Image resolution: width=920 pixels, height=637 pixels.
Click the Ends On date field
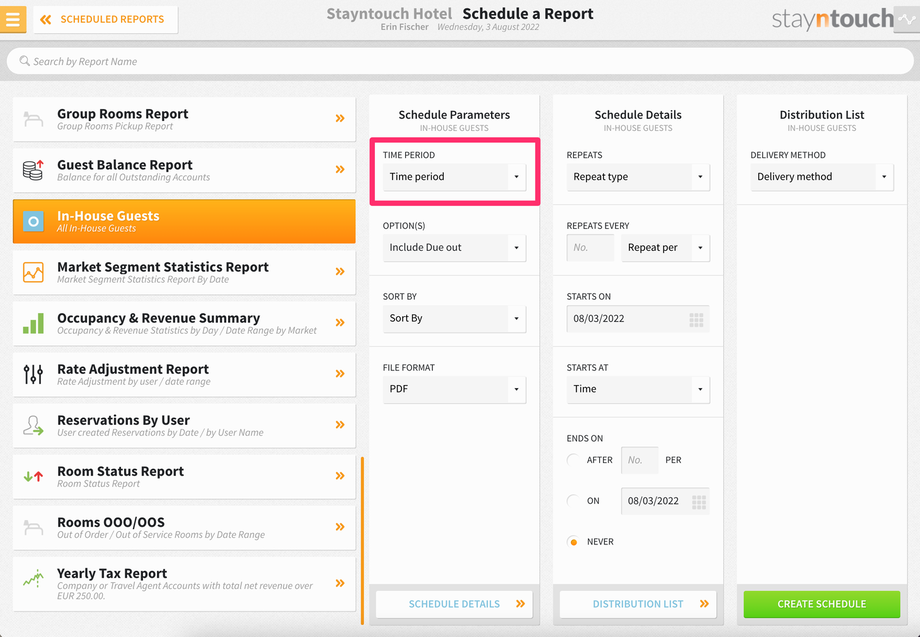point(665,501)
